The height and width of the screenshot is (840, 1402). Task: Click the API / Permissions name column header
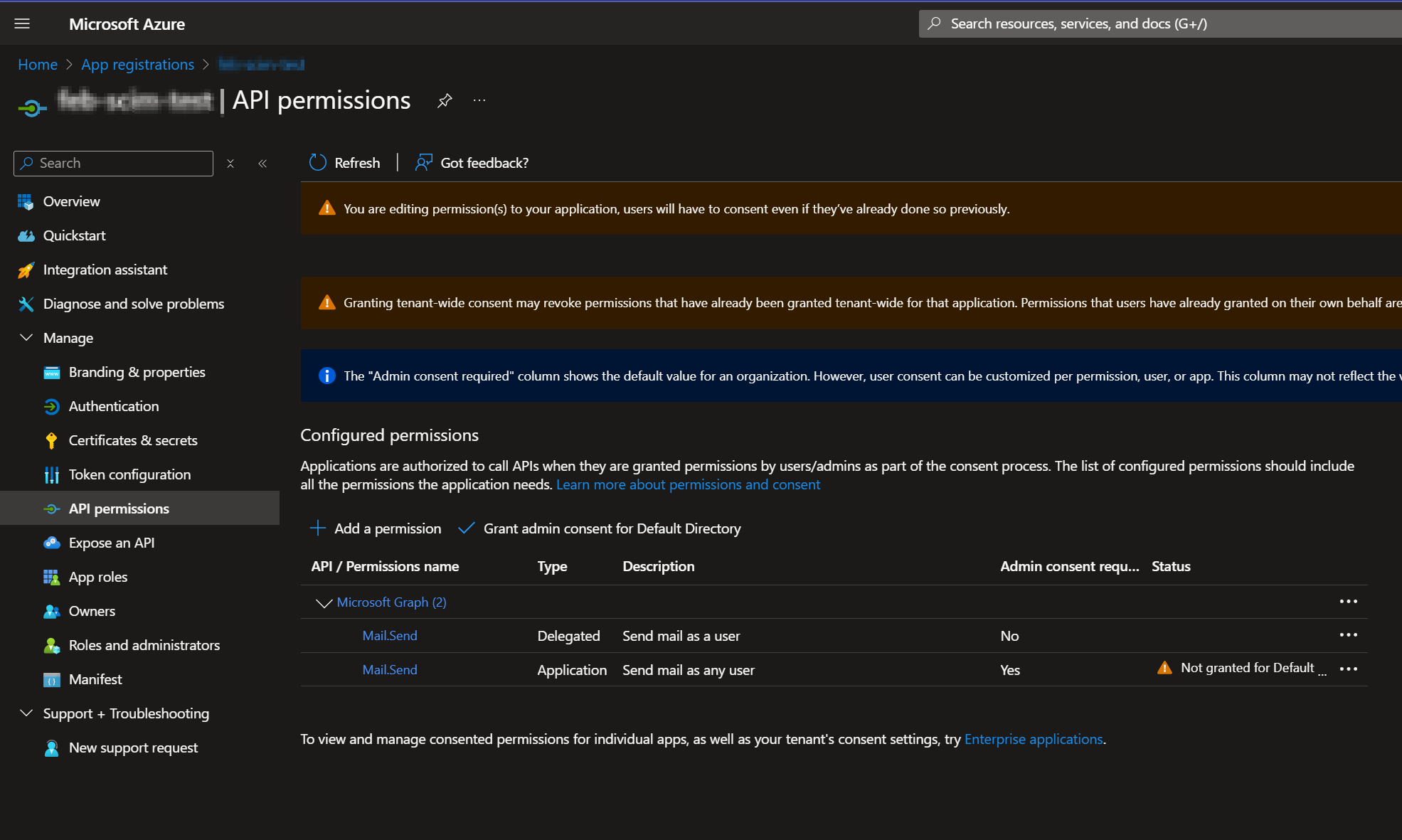click(385, 566)
